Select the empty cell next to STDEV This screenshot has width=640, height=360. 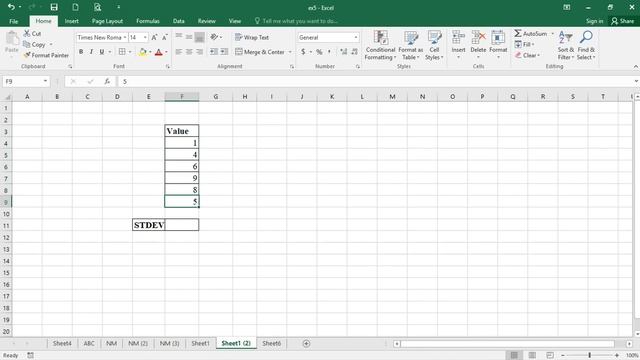point(182,225)
